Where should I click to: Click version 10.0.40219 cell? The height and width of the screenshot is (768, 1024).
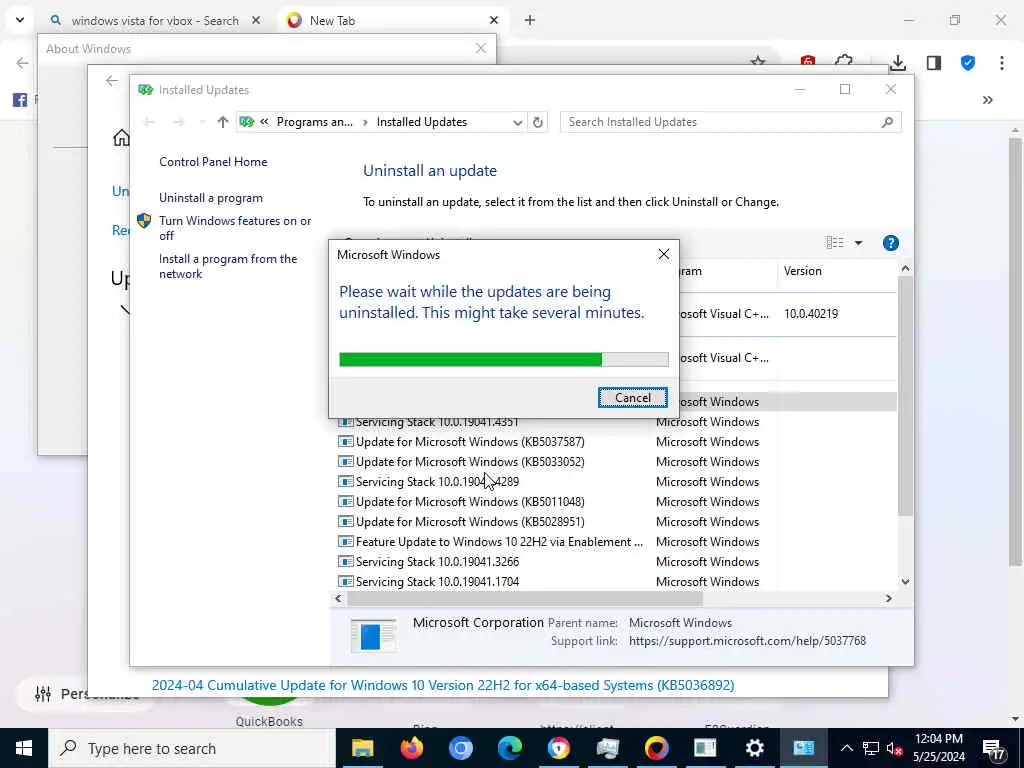point(810,314)
